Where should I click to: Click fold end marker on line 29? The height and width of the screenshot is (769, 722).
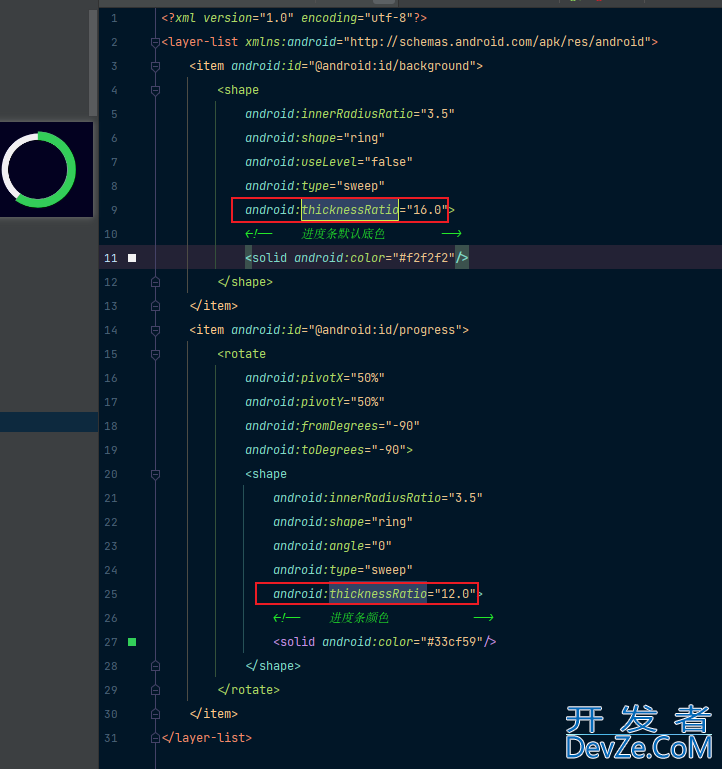(x=155, y=690)
